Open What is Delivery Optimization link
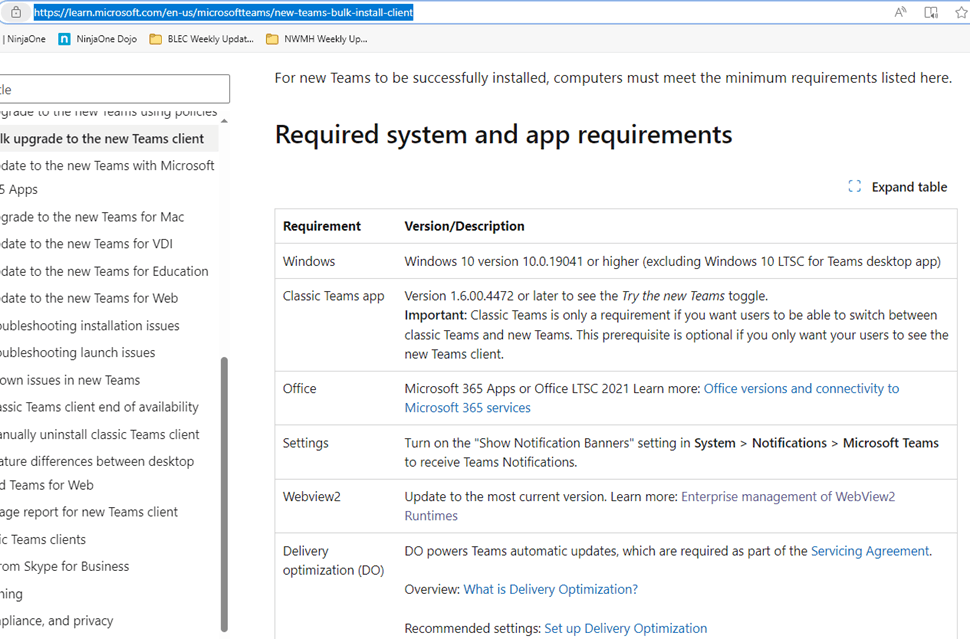The image size is (970, 639). pos(550,589)
